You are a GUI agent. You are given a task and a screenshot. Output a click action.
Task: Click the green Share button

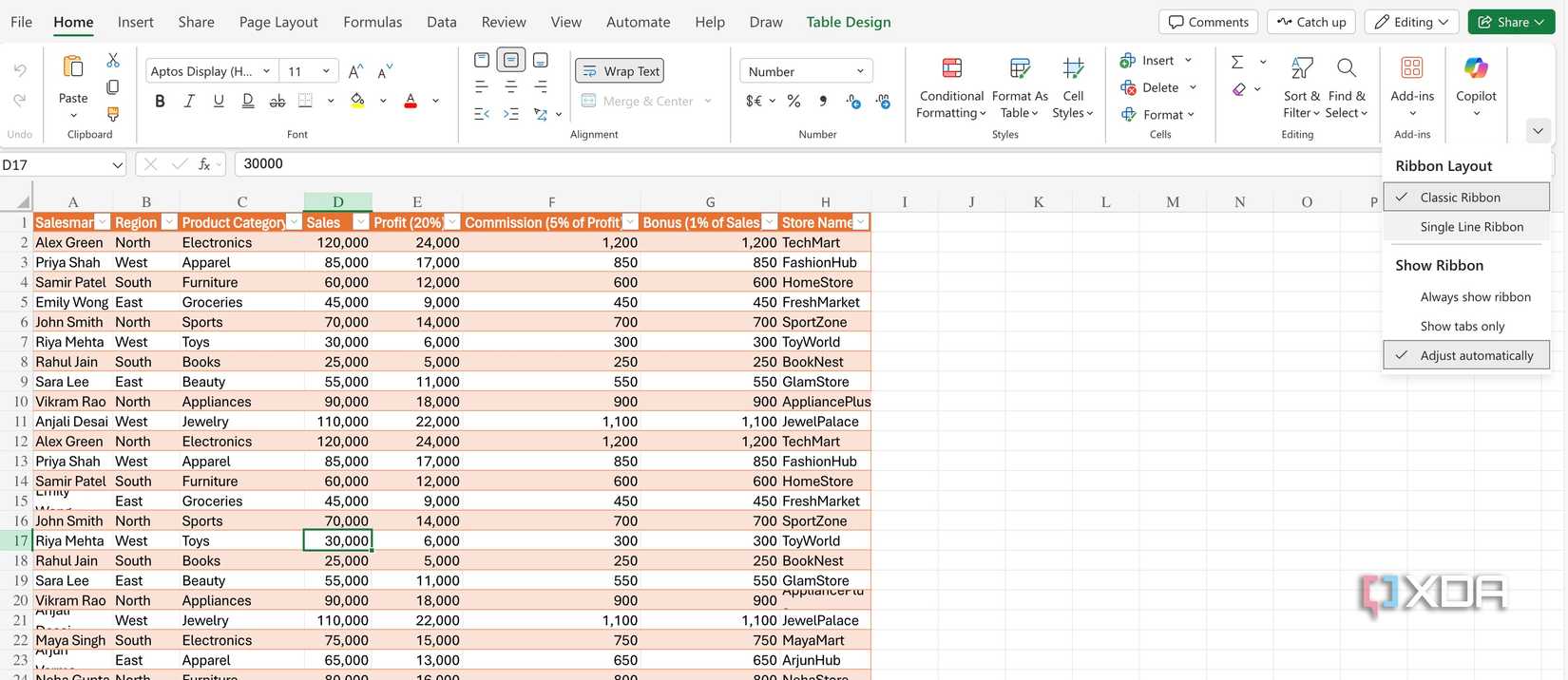coord(1511,22)
